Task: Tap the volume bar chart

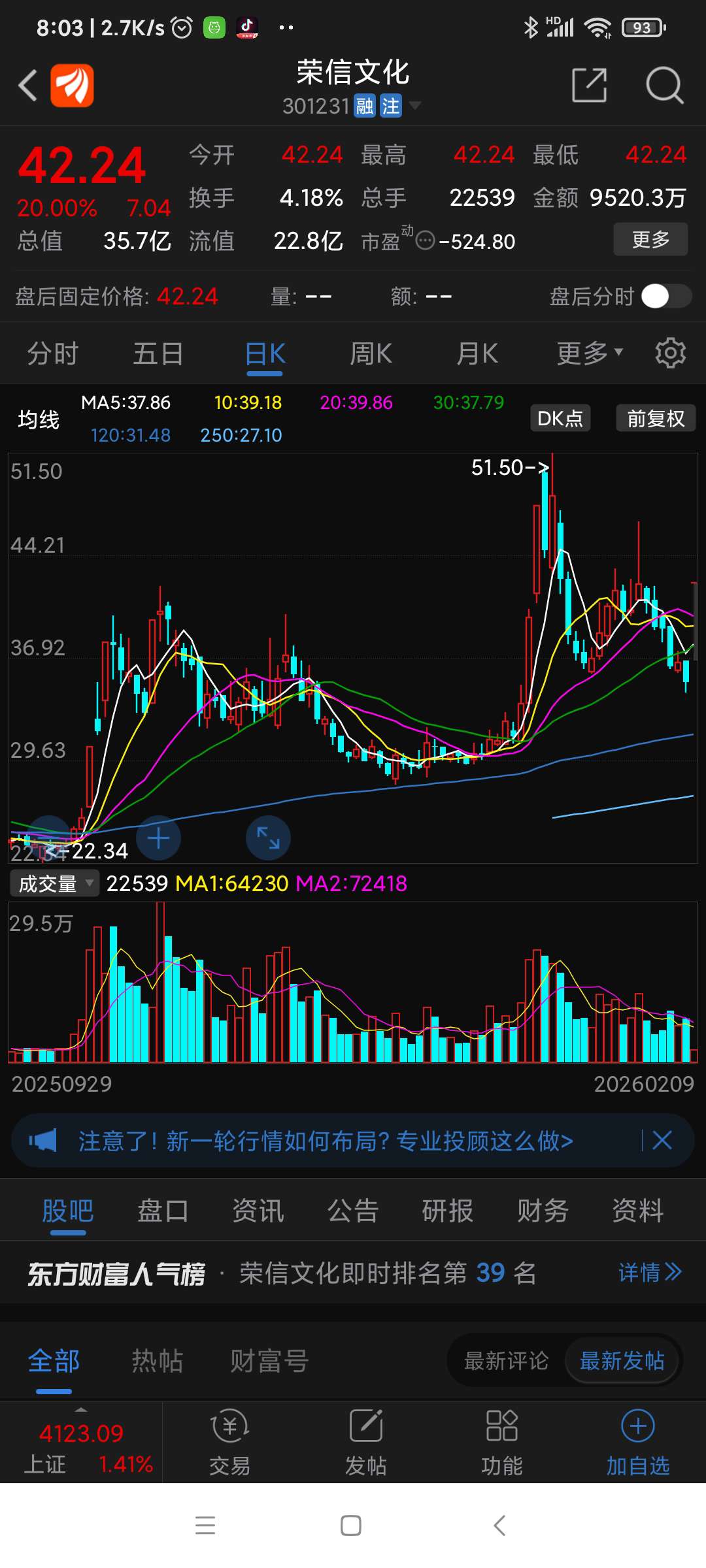Action: coord(353,983)
